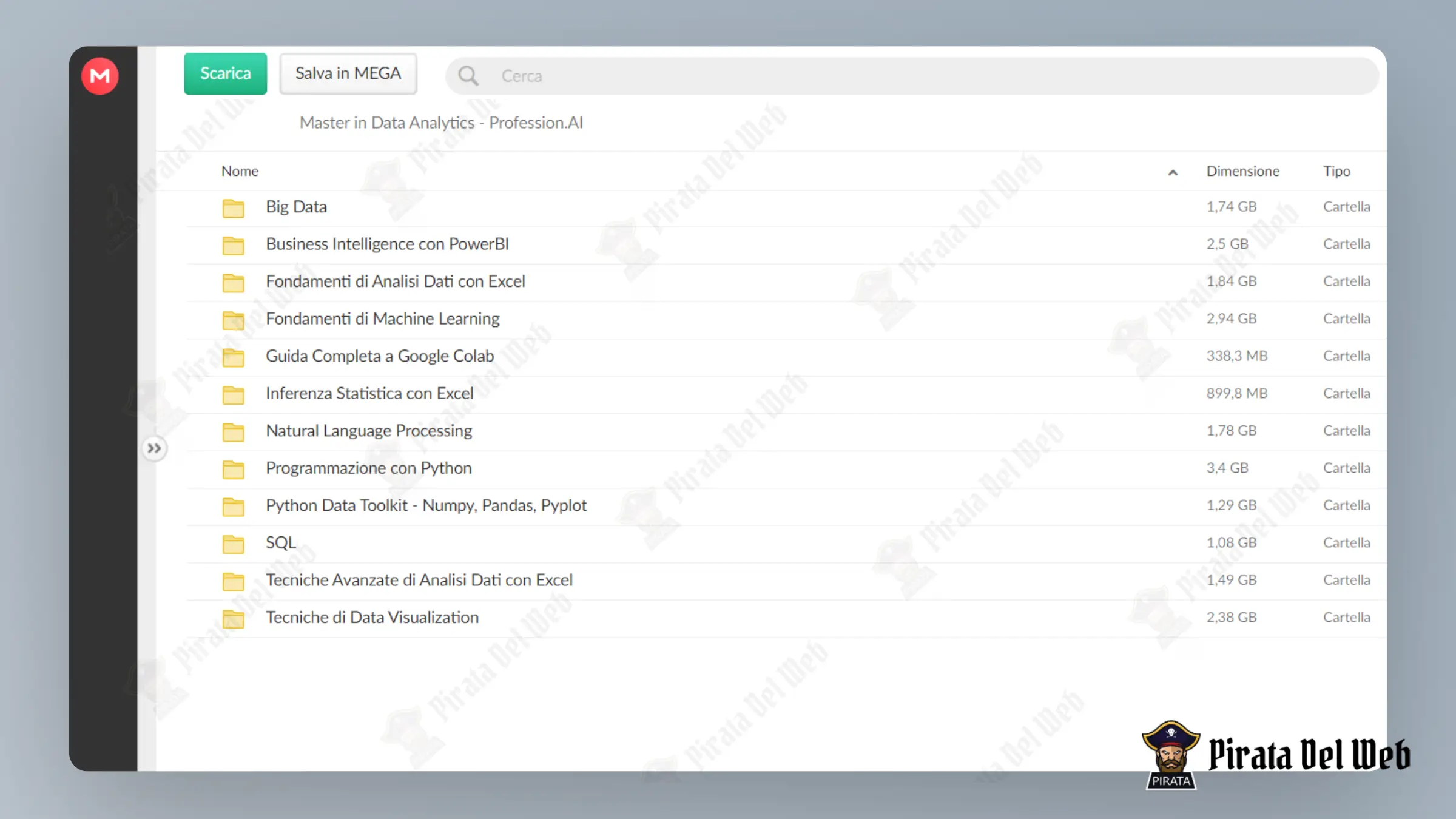Focus the Cerca search field
The image size is (1456, 819).
pyautogui.click(x=912, y=76)
